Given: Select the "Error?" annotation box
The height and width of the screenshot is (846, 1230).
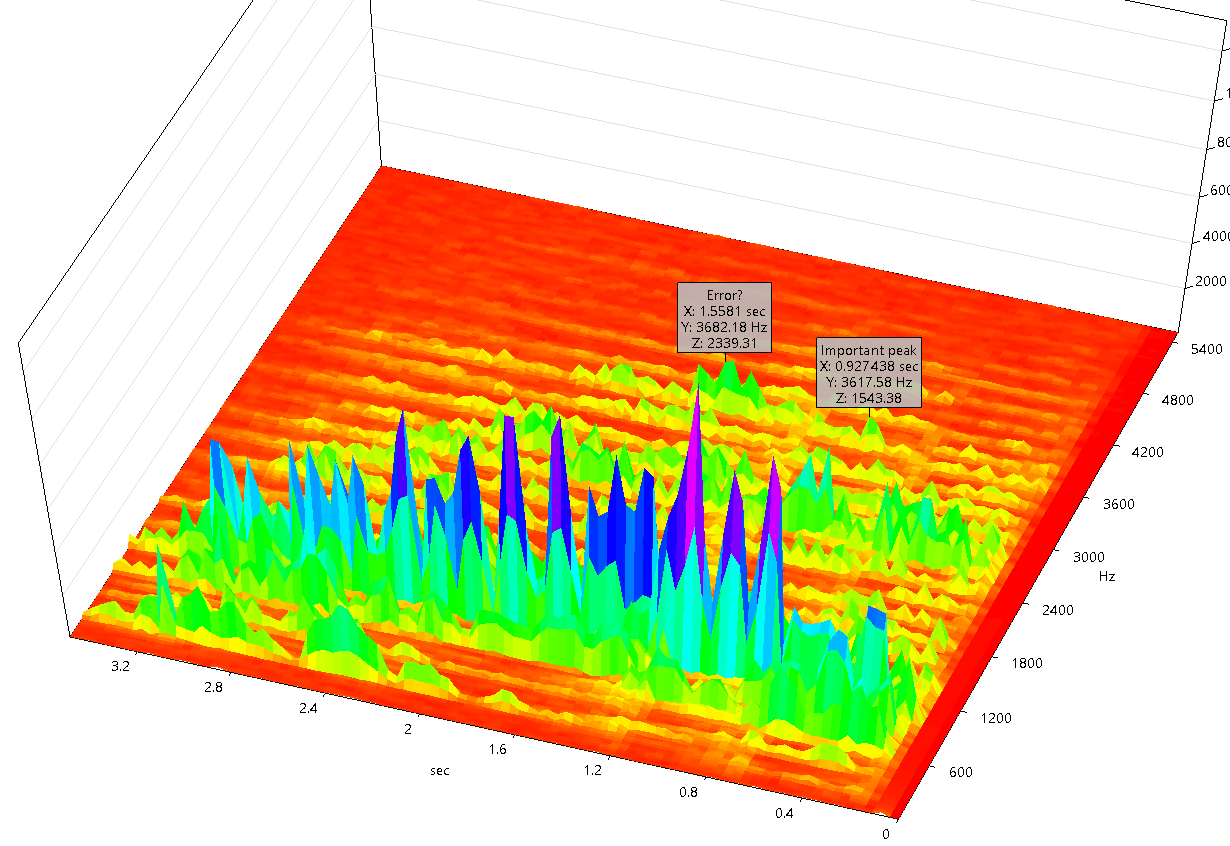Looking at the screenshot, I should click(725, 318).
